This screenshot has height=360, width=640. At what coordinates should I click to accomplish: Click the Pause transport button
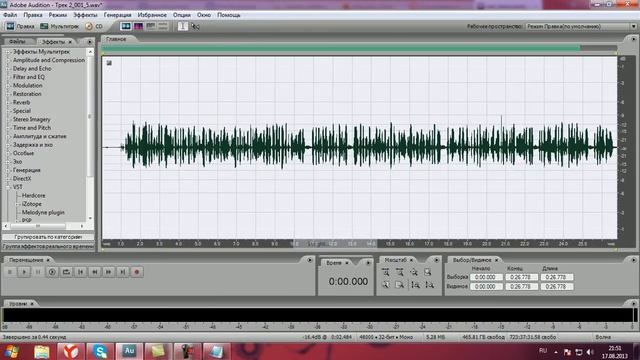[x=38, y=272]
